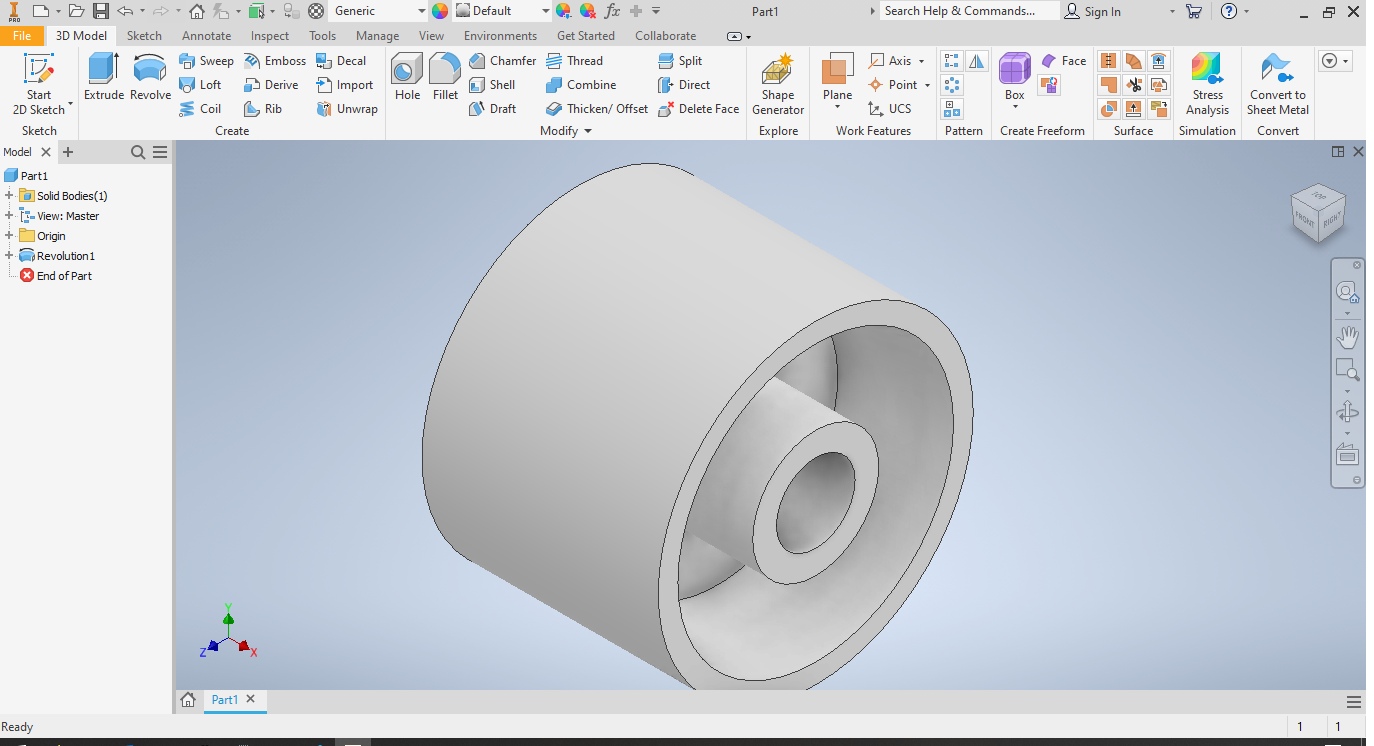The height and width of the screenshot is (746, 1374).
Task: Select the Emboss tool
Action: (275, 61)
